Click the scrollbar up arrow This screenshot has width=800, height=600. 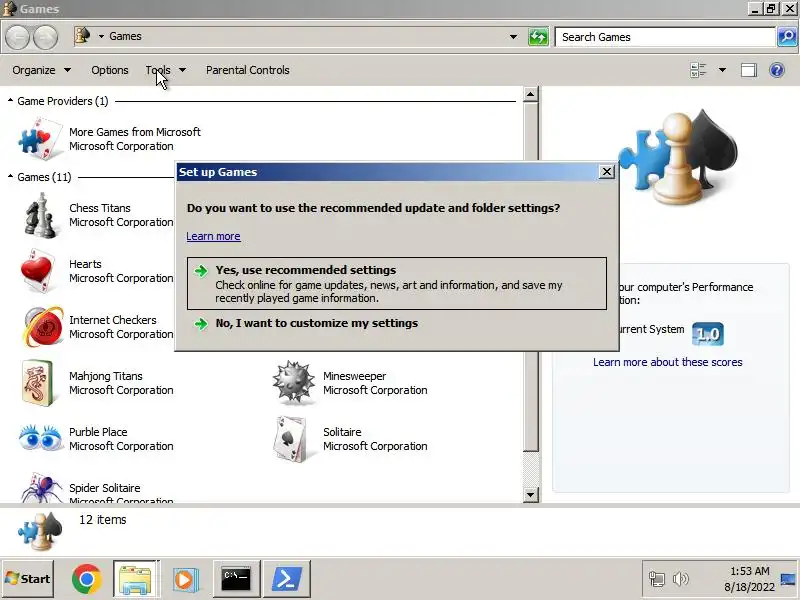pyautogui.click(x=531, y=94)
